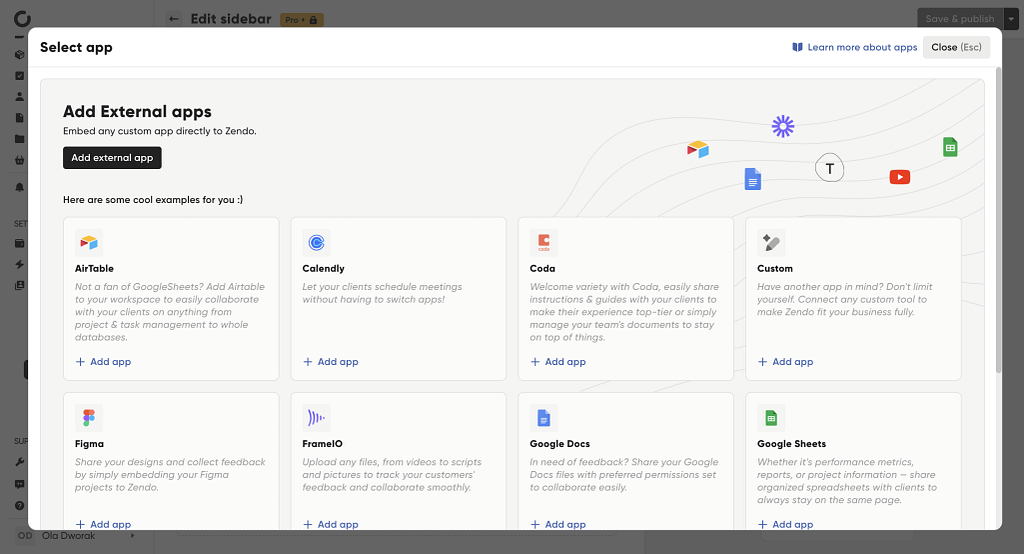Click the Add external app button
This screenshot has width=1024, height=554.
click(x=112, y=157)
